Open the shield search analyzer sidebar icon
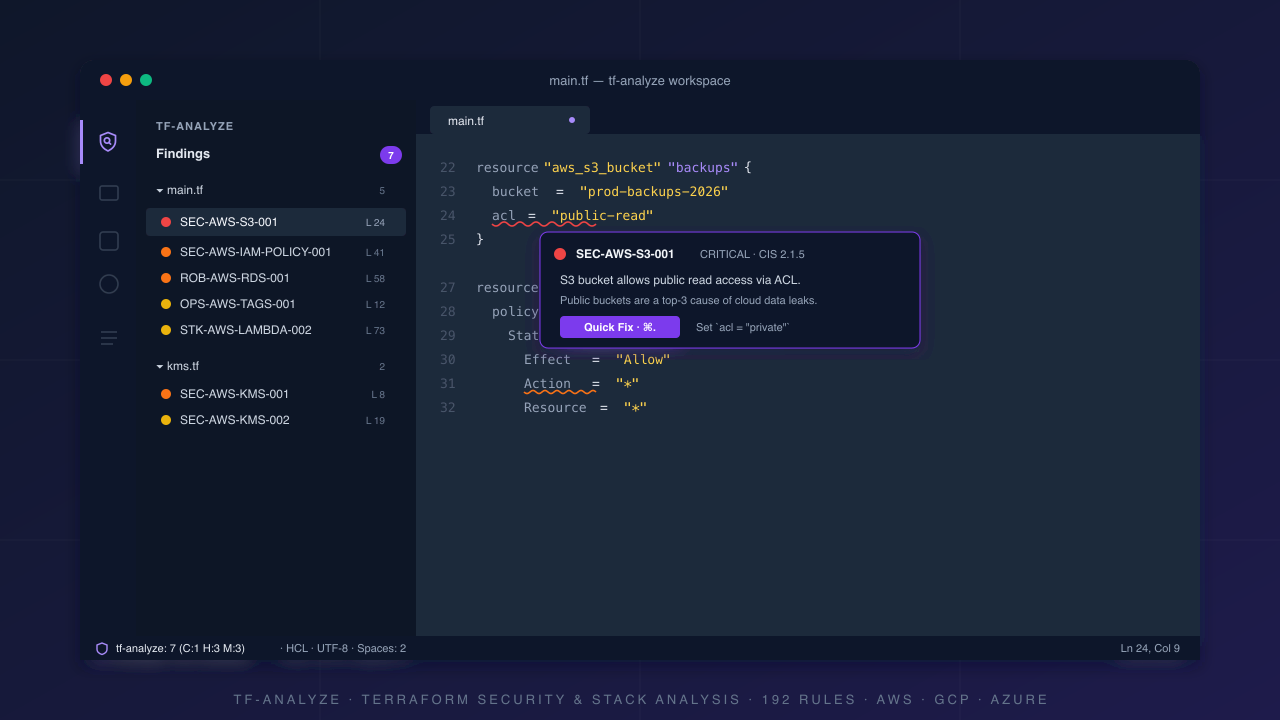The image size is (1280, 720). (108, 142)
